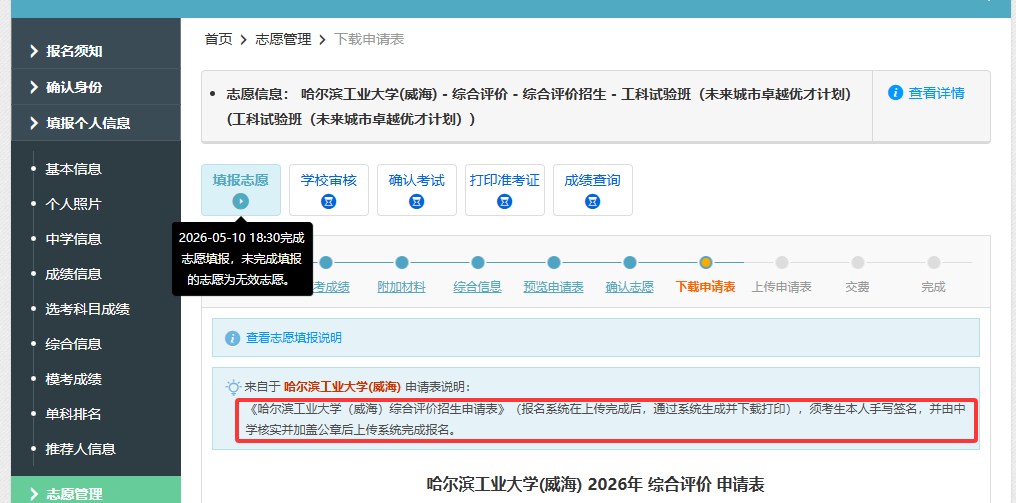Click the hourglass icon under 确认考试

[x=417, y=202]
